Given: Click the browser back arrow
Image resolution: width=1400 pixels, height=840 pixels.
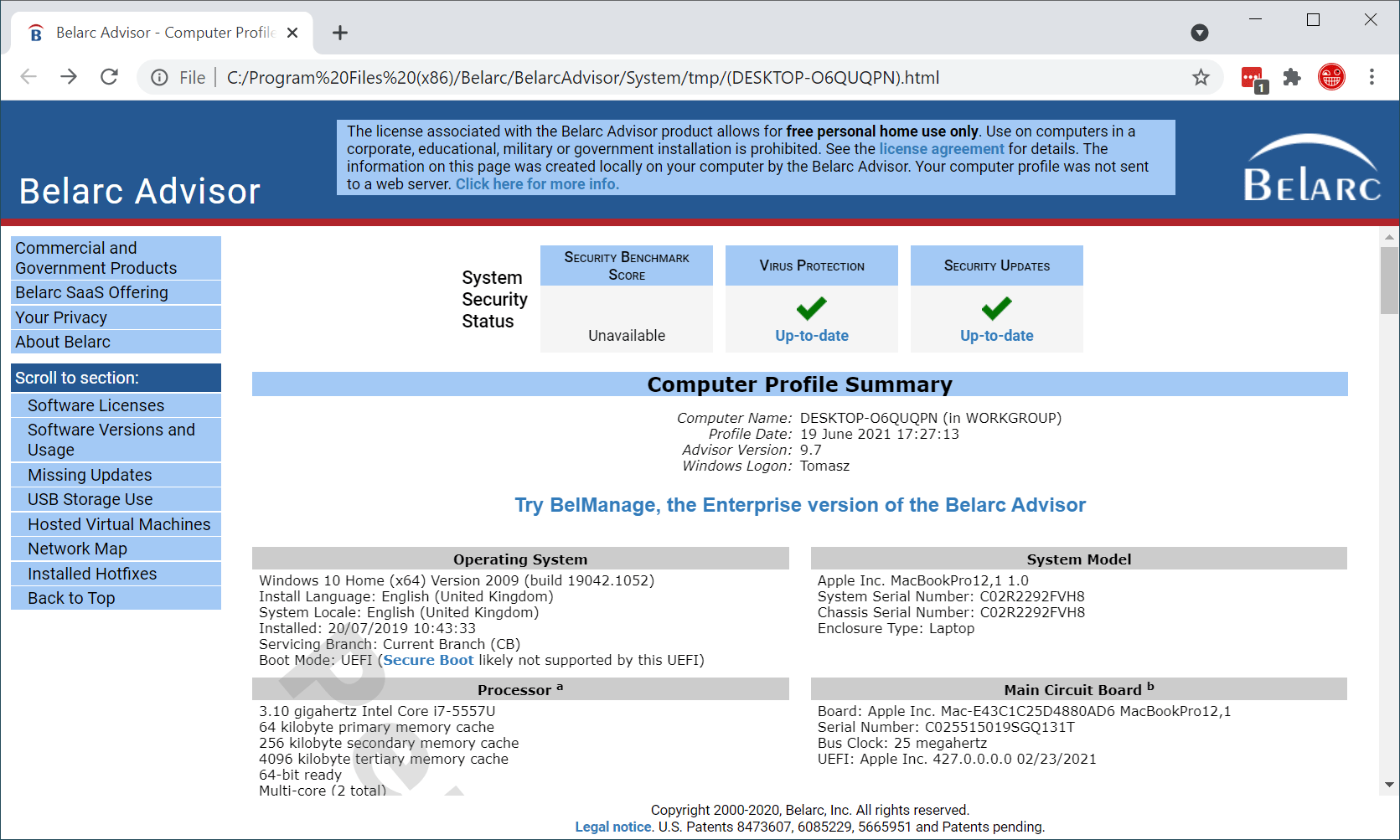Looking at the screenshot, I should coord(28,77).
